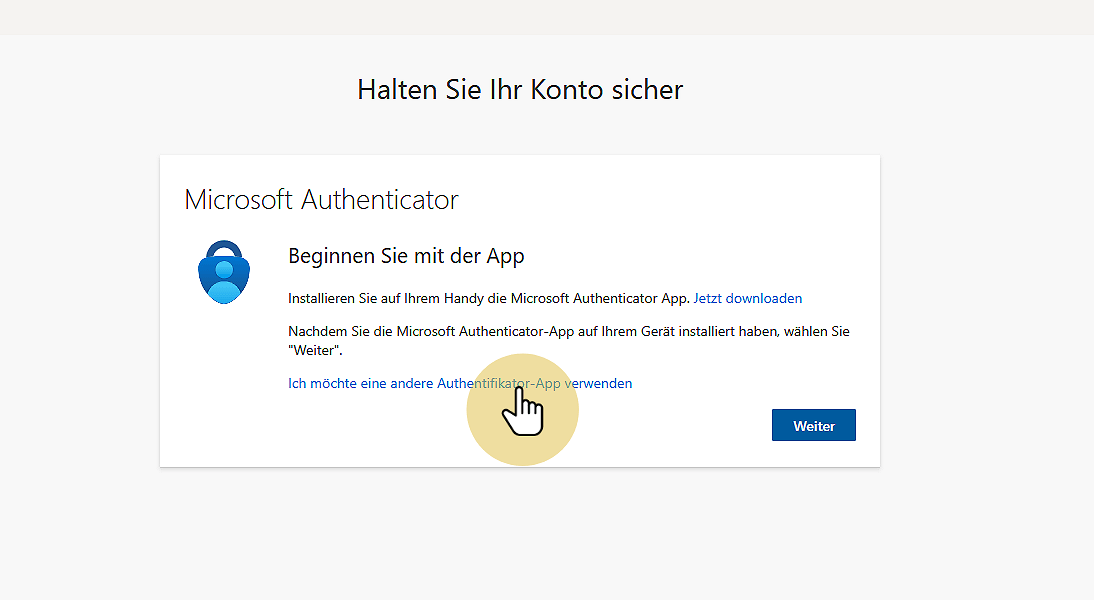The width and height of the screenshot is (1094, 600).
Task: Click the 'Microsoft Authenticator' card title
Action: click(x=321, y=199)
